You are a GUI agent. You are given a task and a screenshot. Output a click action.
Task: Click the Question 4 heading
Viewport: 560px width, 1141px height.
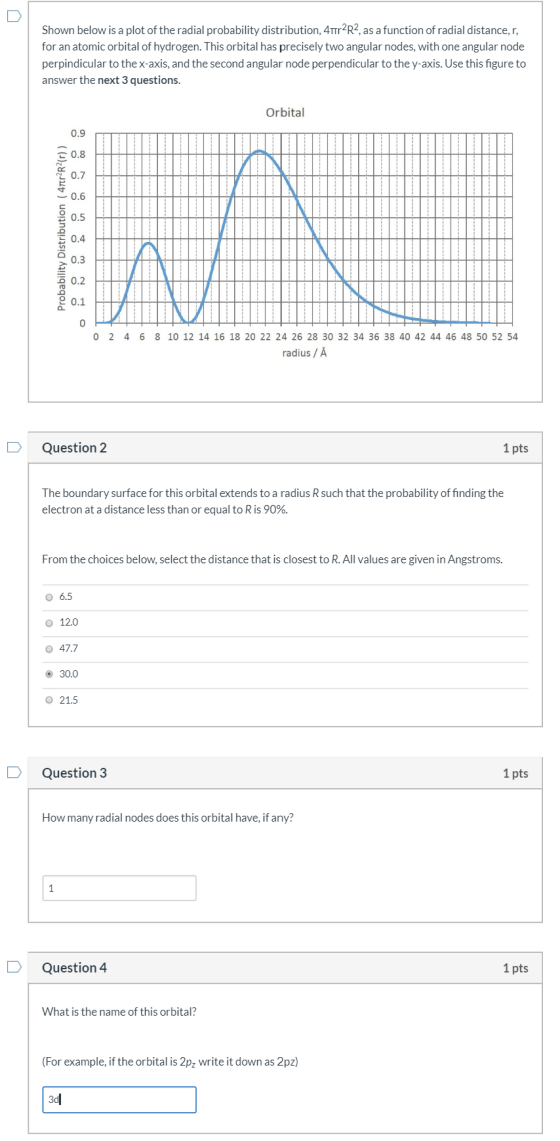[x=74, y=969]
